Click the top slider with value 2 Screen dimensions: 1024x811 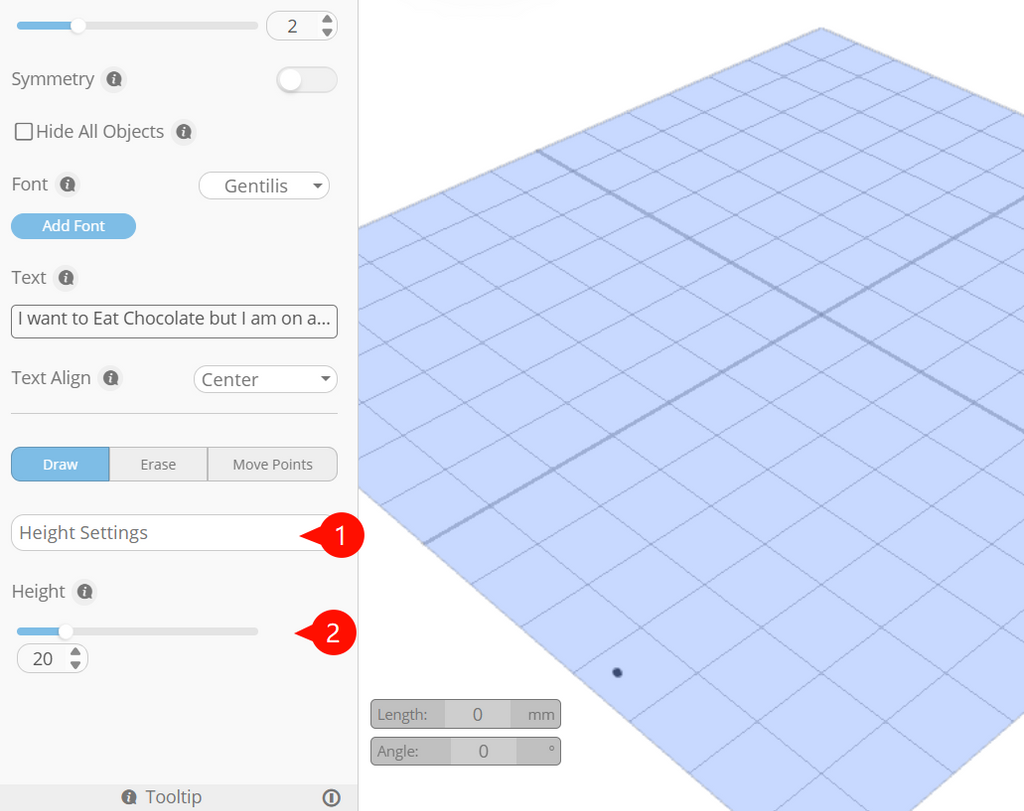pyautogui.click(x=137, y=26)
